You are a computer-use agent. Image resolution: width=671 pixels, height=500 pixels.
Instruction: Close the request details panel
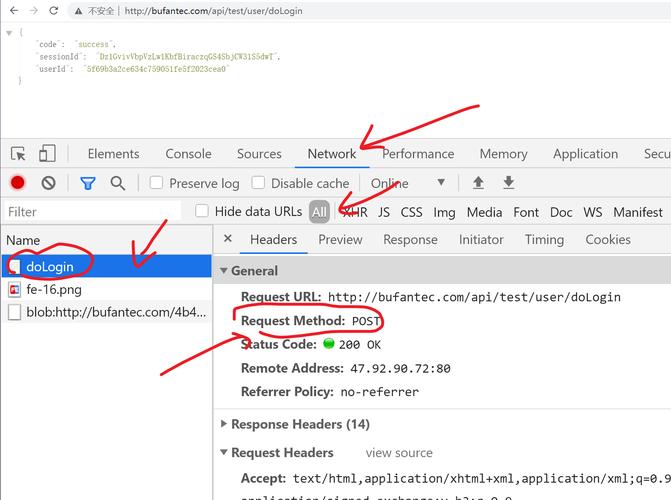tap(228, 238)
